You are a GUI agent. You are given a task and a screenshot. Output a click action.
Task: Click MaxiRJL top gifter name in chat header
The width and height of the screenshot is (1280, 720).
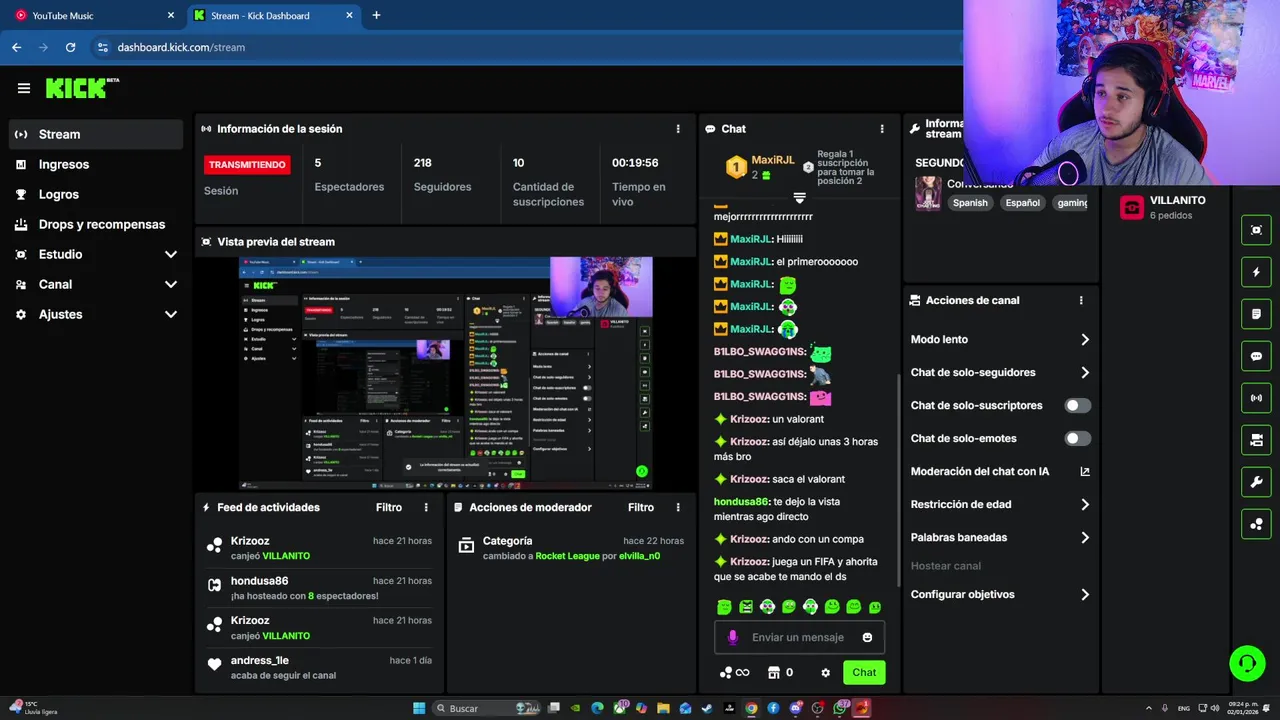773,160
